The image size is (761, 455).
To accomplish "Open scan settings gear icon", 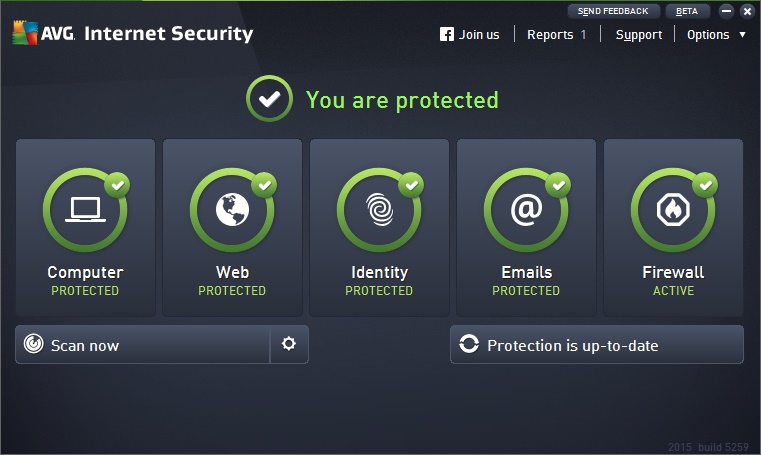I will [289, 344].
